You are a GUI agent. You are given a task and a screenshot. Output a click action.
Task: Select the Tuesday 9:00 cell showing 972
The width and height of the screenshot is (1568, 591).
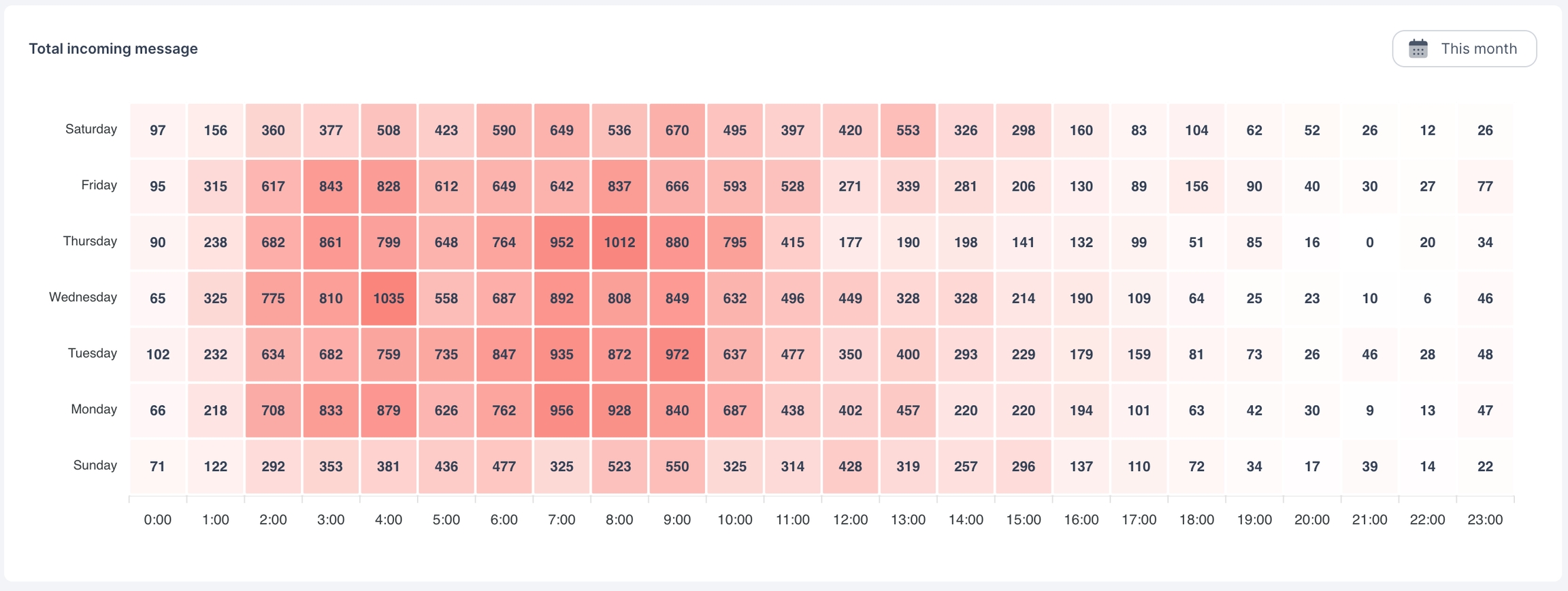677,355
